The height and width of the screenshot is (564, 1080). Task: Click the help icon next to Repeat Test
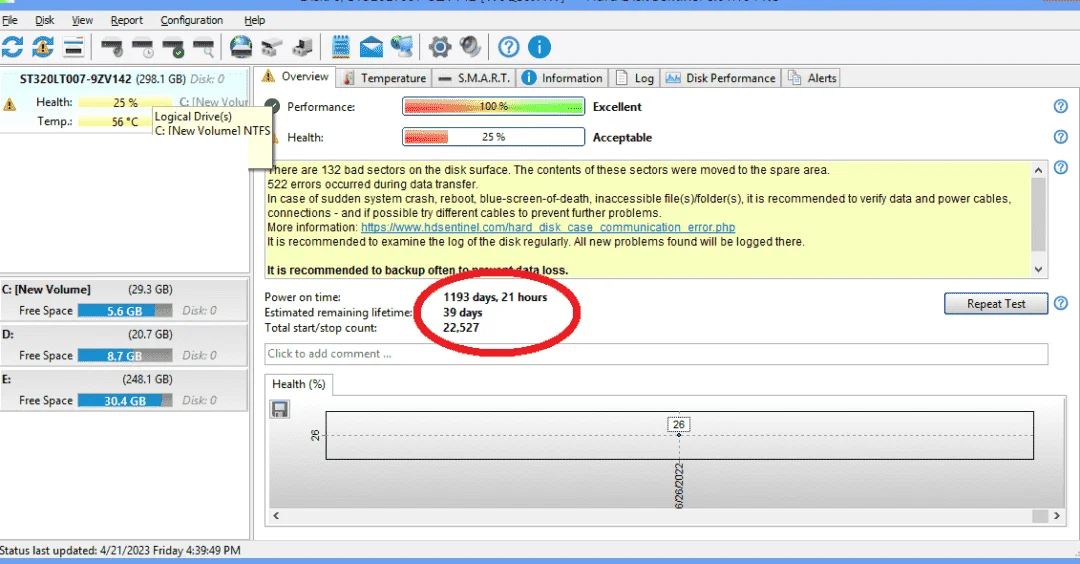pyautogui.click(x=1061, y=303)
